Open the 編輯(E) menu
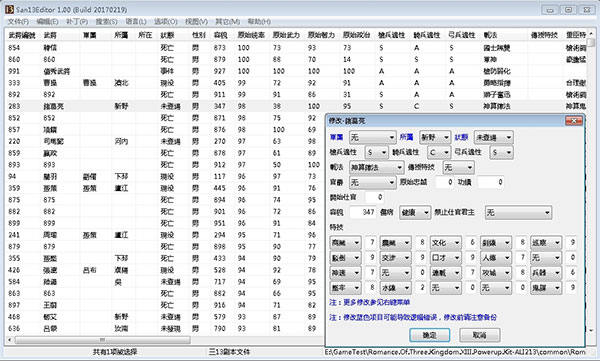Screen dimensions: 600x361 tap(47, 21)
